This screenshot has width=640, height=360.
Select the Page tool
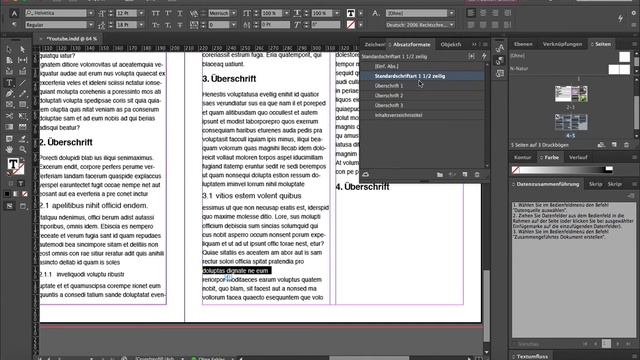pyautogui.click(x=9, y=60)
